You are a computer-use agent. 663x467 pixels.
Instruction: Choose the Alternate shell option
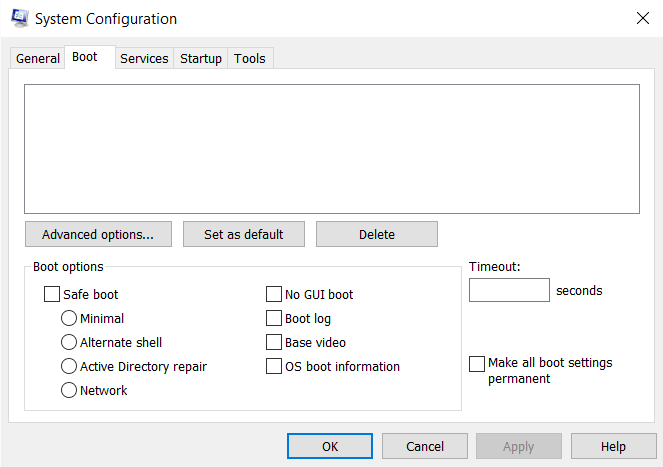69,342
